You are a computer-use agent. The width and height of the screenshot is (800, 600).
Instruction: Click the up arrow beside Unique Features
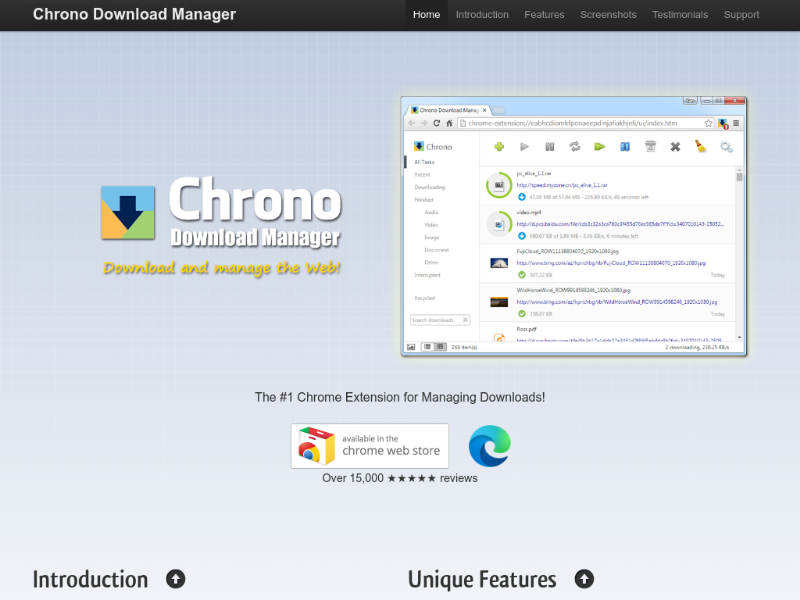tap(584, 579)
